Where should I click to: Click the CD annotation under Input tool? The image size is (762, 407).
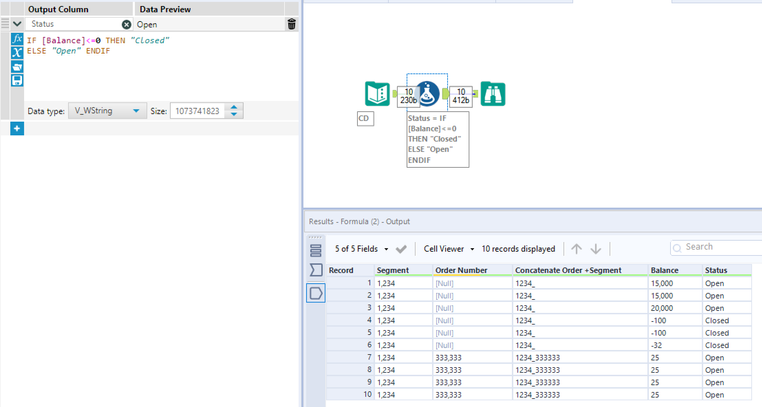pos(365,119)
